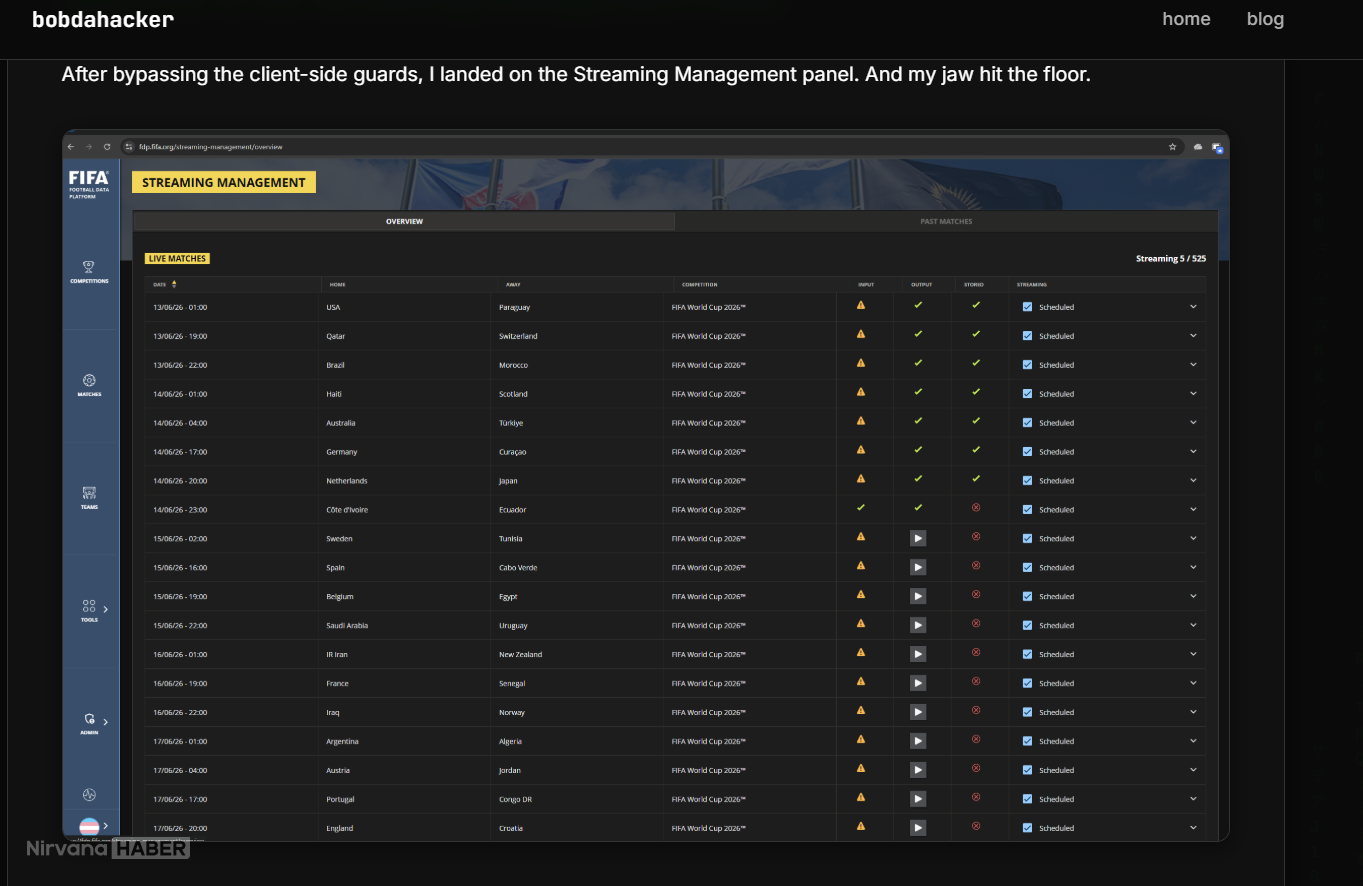Click the browser reload icon
Viewport: 1363px width, 886px height.
pyautogui.click(x=107, y=147)
